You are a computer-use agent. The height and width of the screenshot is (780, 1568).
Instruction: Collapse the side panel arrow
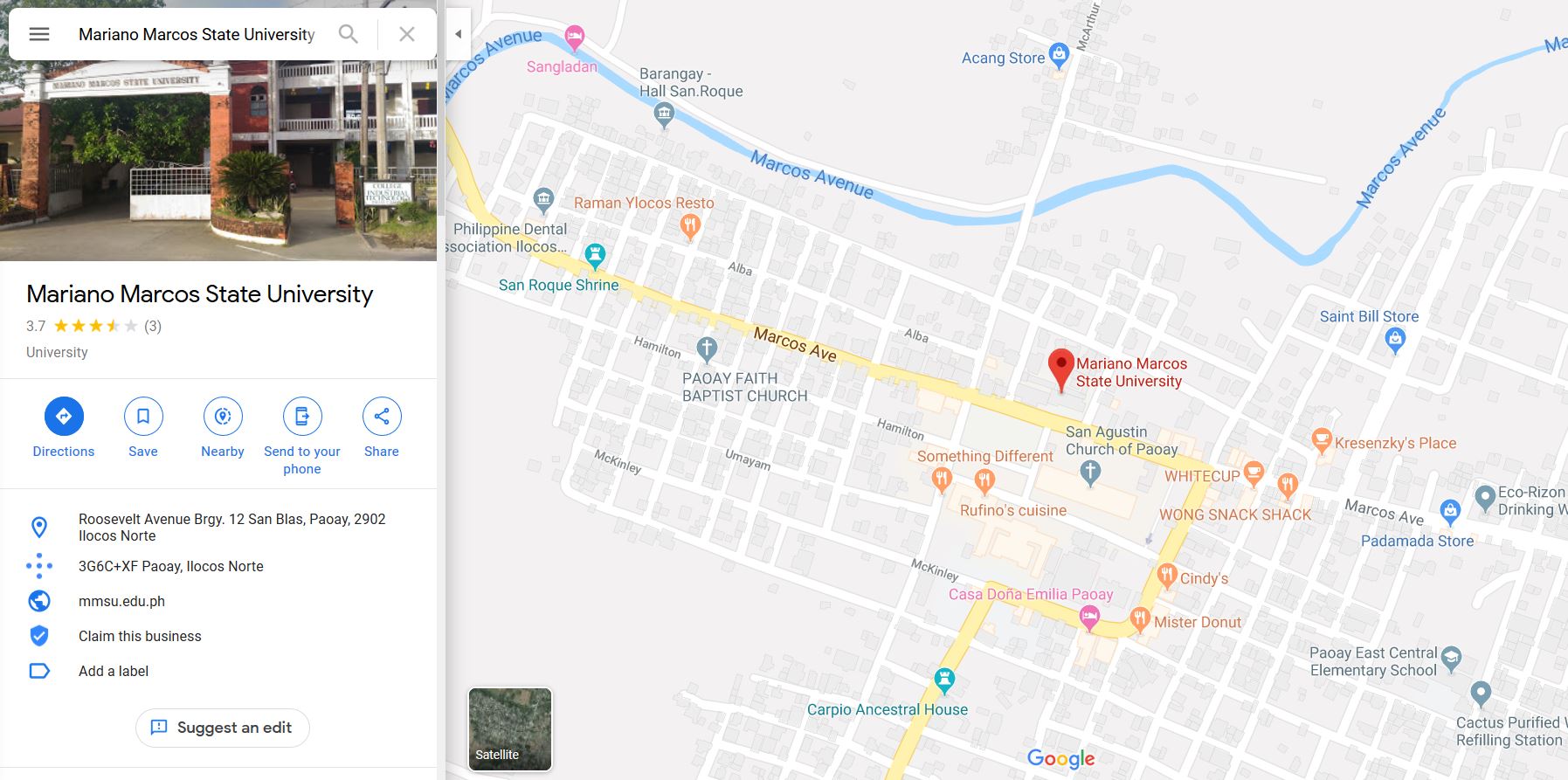[458, 34]
